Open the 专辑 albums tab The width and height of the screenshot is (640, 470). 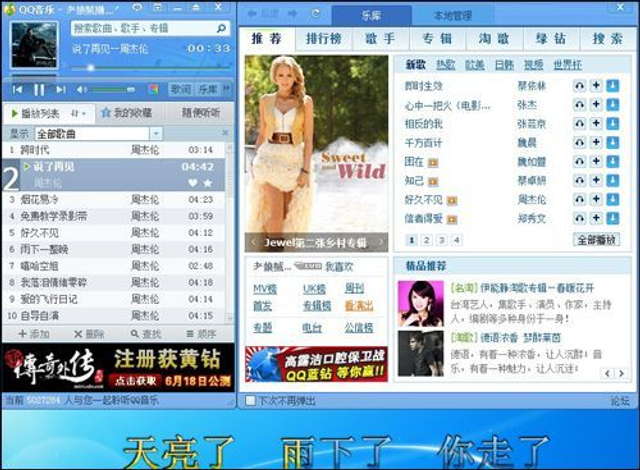pos(437,39)
